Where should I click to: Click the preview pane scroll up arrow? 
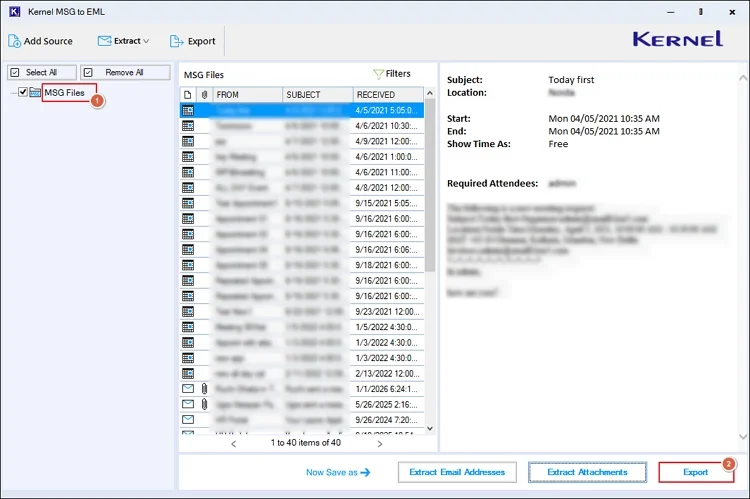tap(742, 78)
